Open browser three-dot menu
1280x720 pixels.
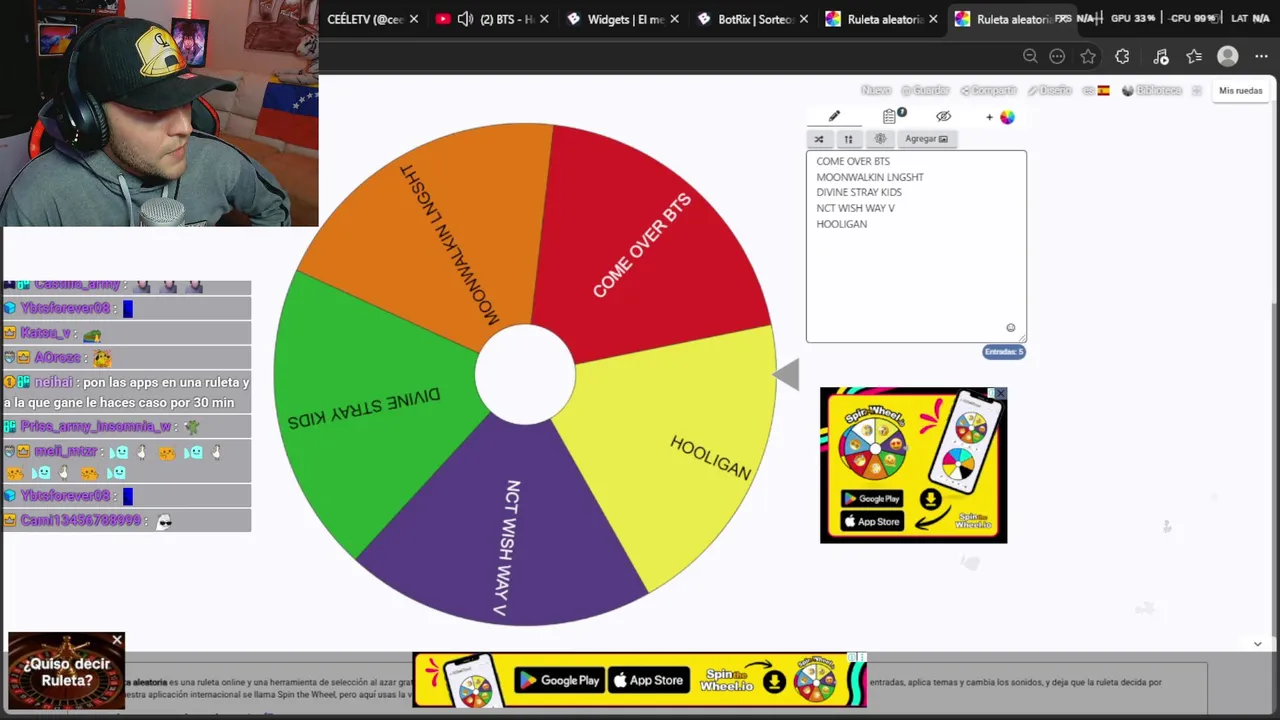1261,56
